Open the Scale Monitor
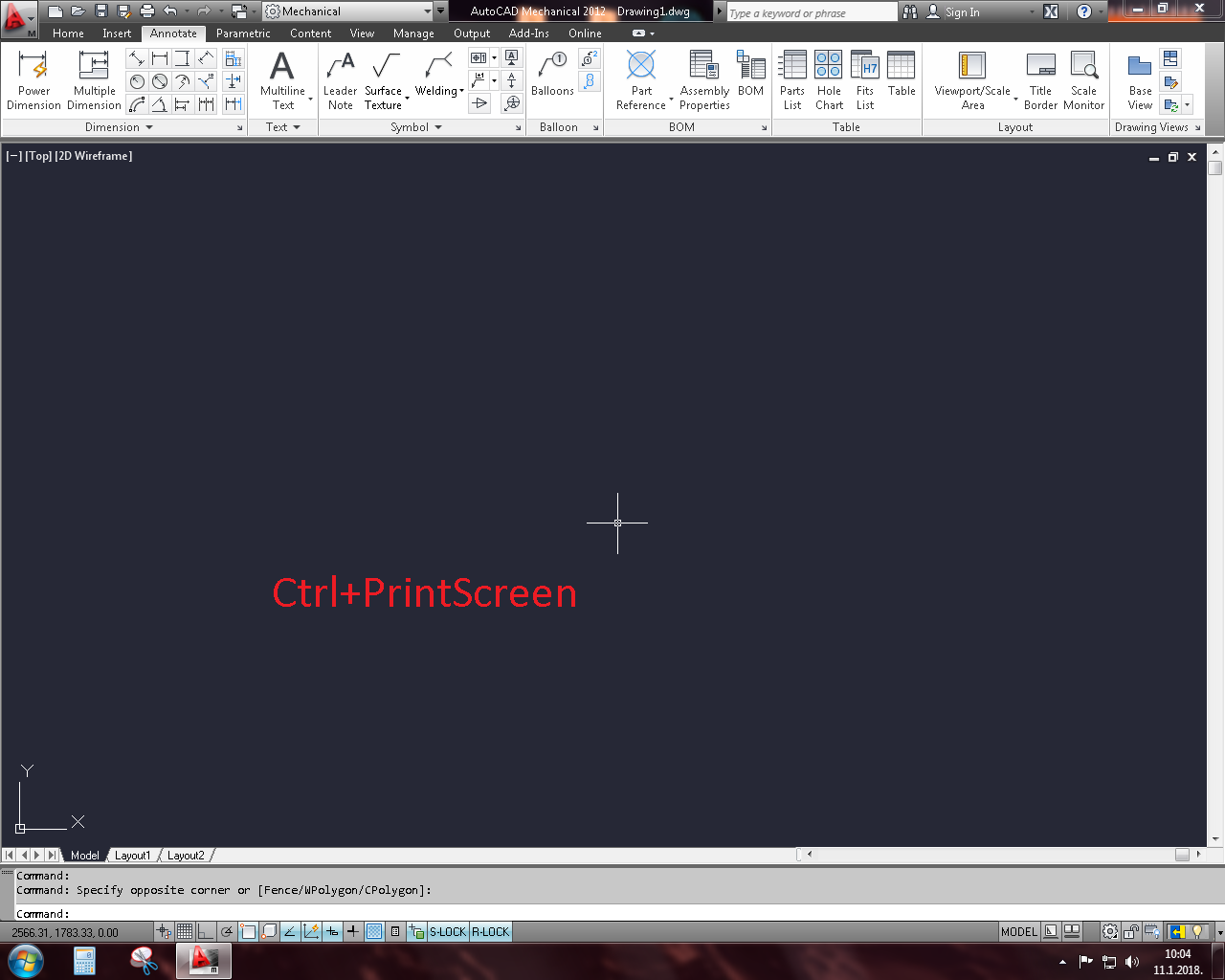This screenshot has height=980, width=1225. point(1083,80)
